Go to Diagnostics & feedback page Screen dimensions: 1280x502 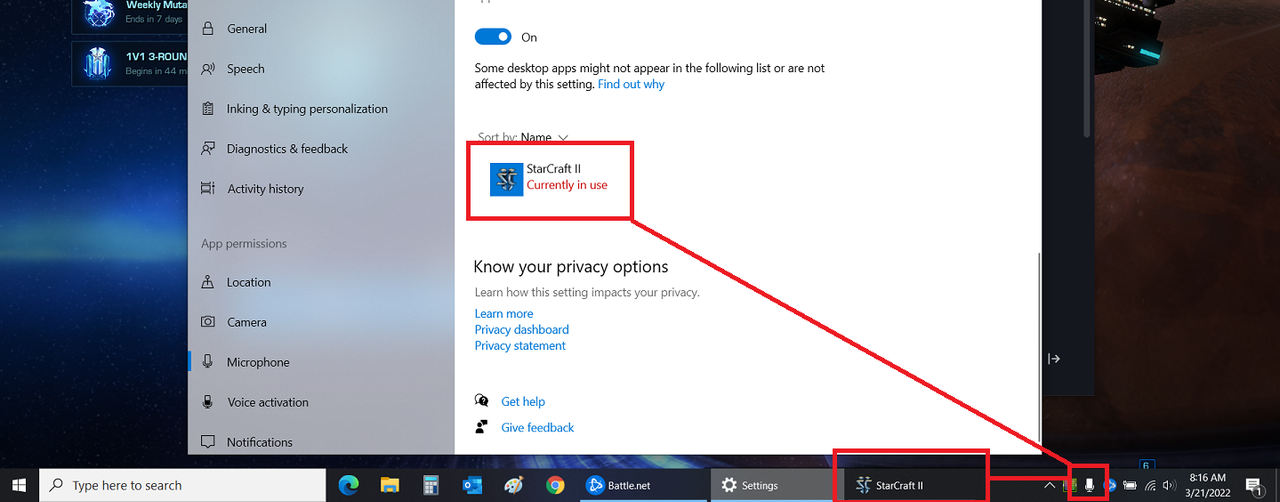pyautogui.click(x=287, y=149)
